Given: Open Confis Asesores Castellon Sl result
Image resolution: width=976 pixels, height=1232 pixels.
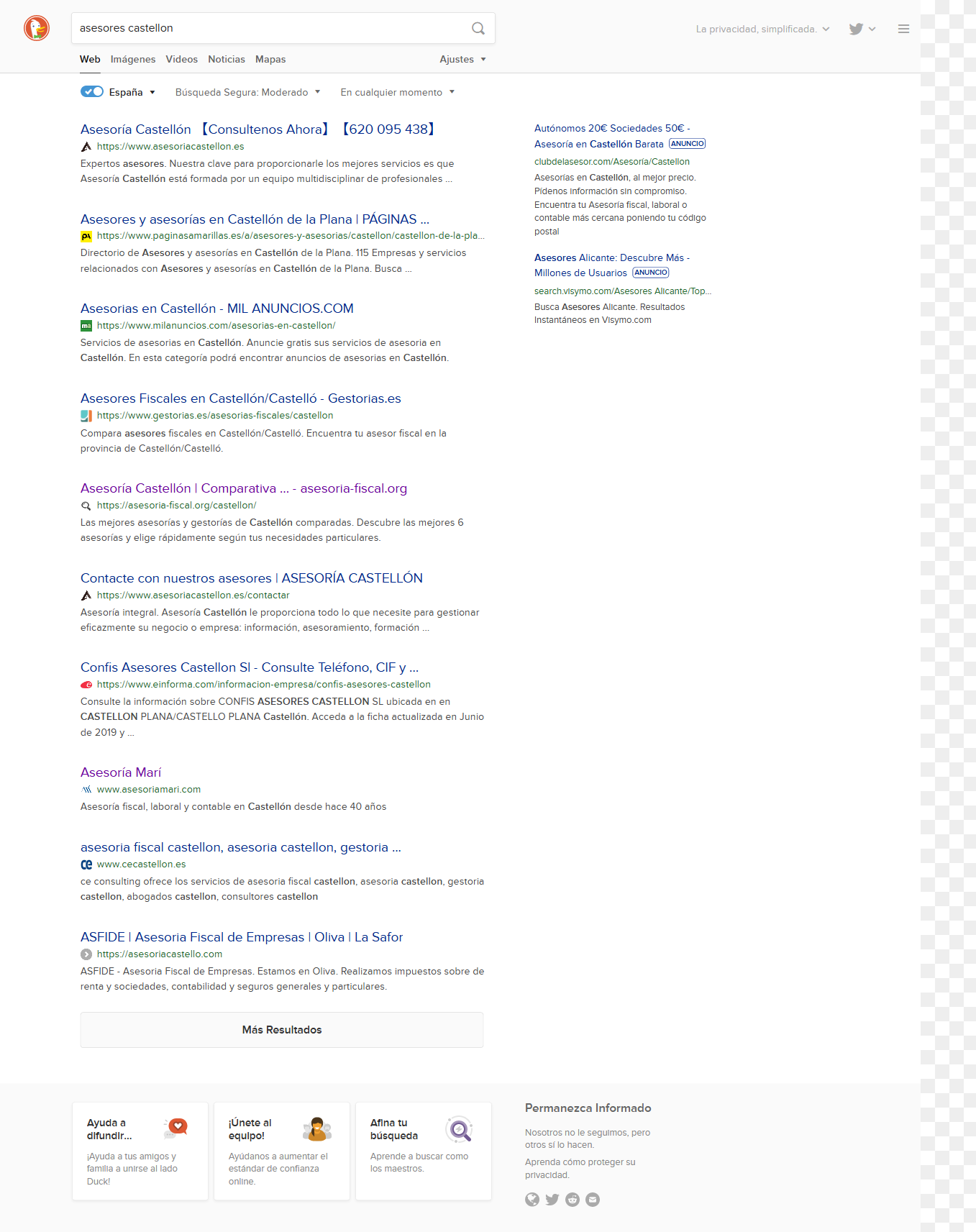Looking at the screenshot, I should [250, 667].
